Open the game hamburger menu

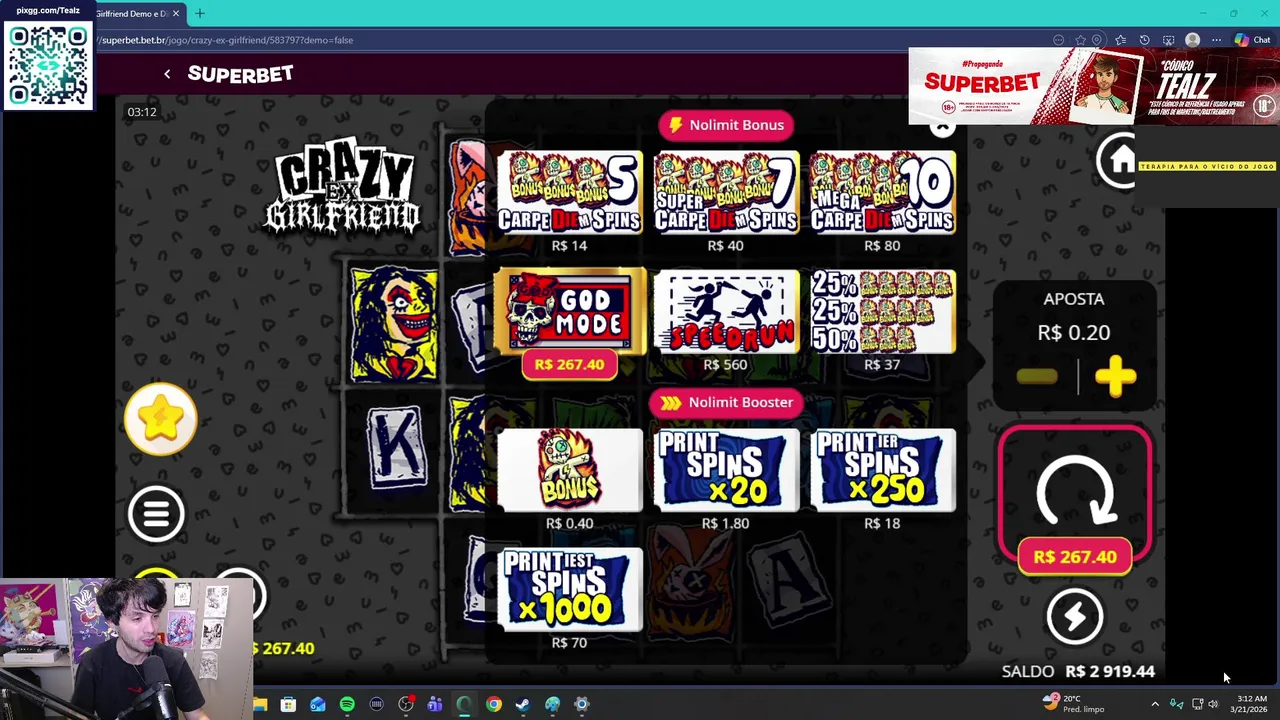click(156, 514)
